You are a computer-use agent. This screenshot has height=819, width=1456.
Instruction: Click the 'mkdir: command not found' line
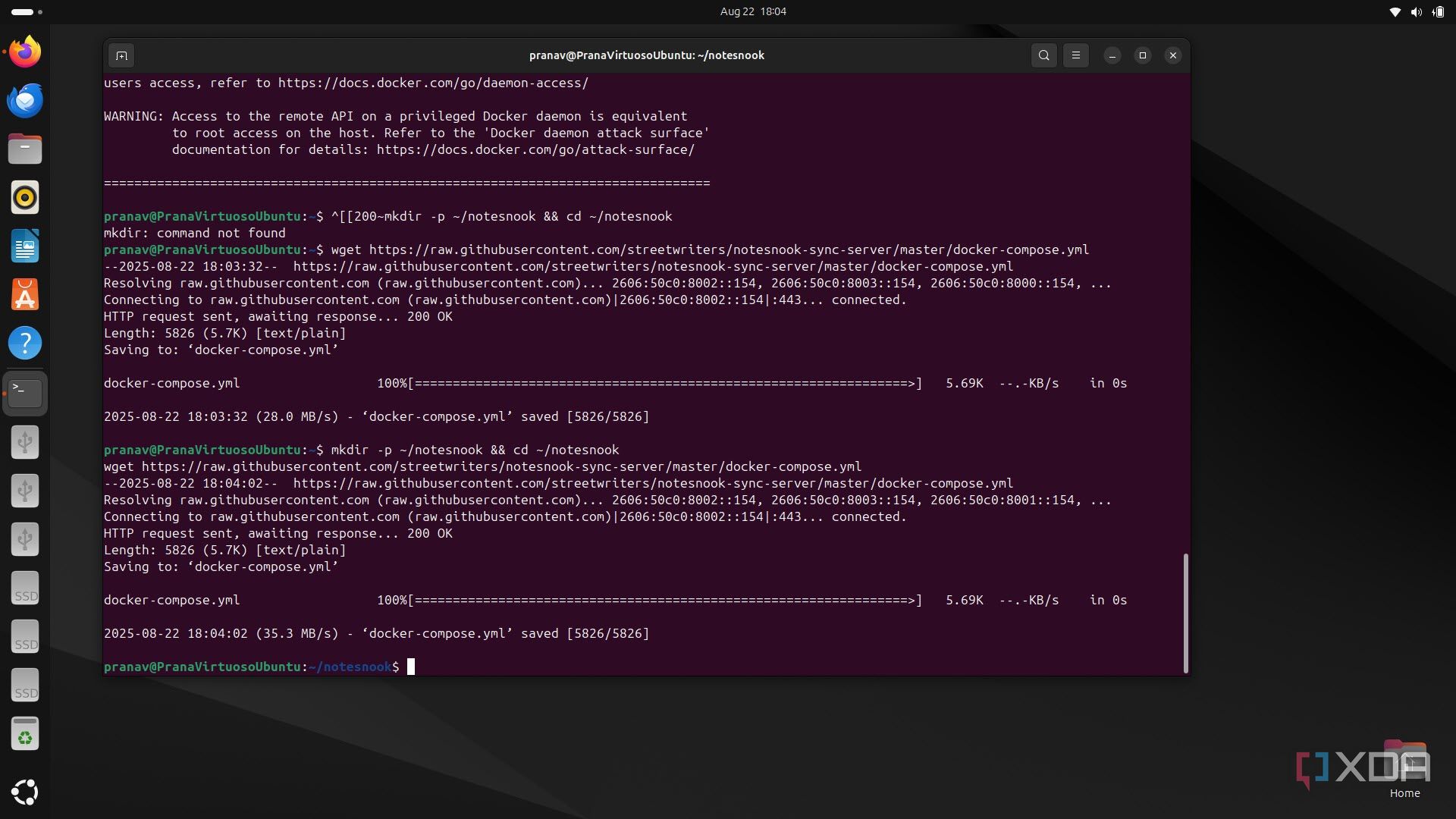[x=195, y=233]
